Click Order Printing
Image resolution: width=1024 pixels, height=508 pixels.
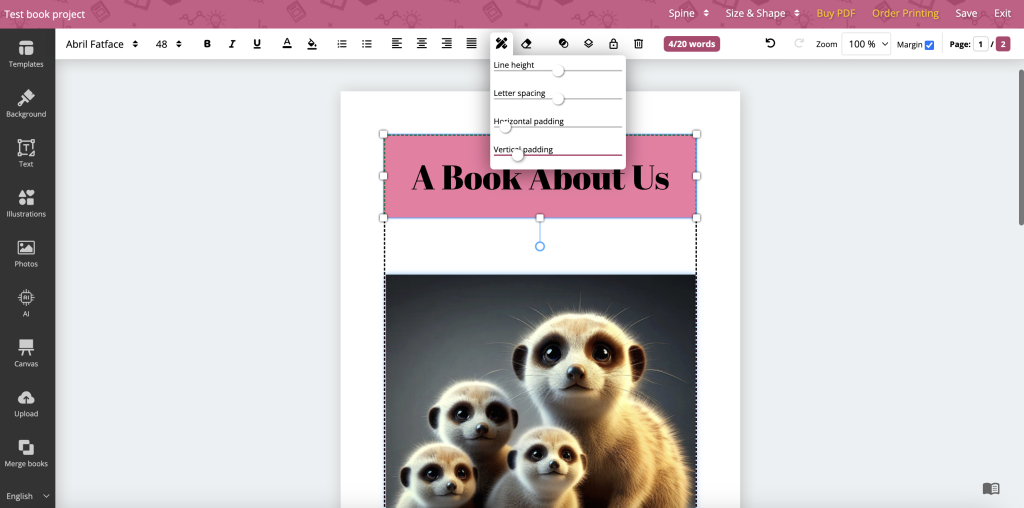[905, 13]
